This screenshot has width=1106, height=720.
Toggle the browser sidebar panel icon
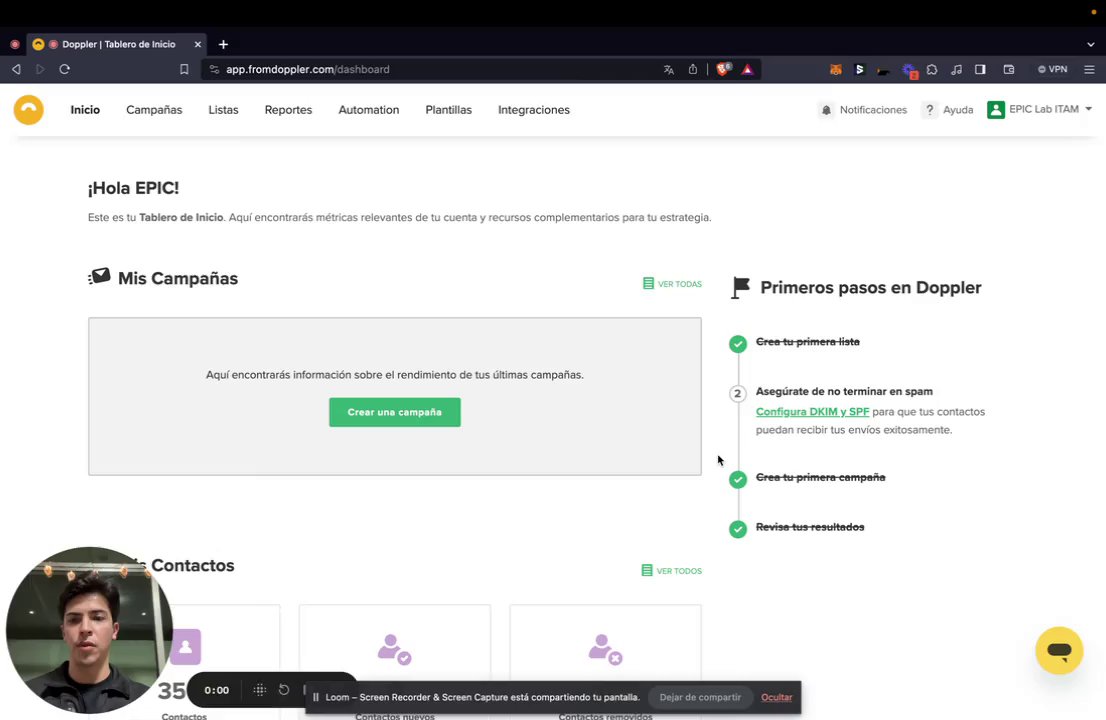tap(980, 69)
